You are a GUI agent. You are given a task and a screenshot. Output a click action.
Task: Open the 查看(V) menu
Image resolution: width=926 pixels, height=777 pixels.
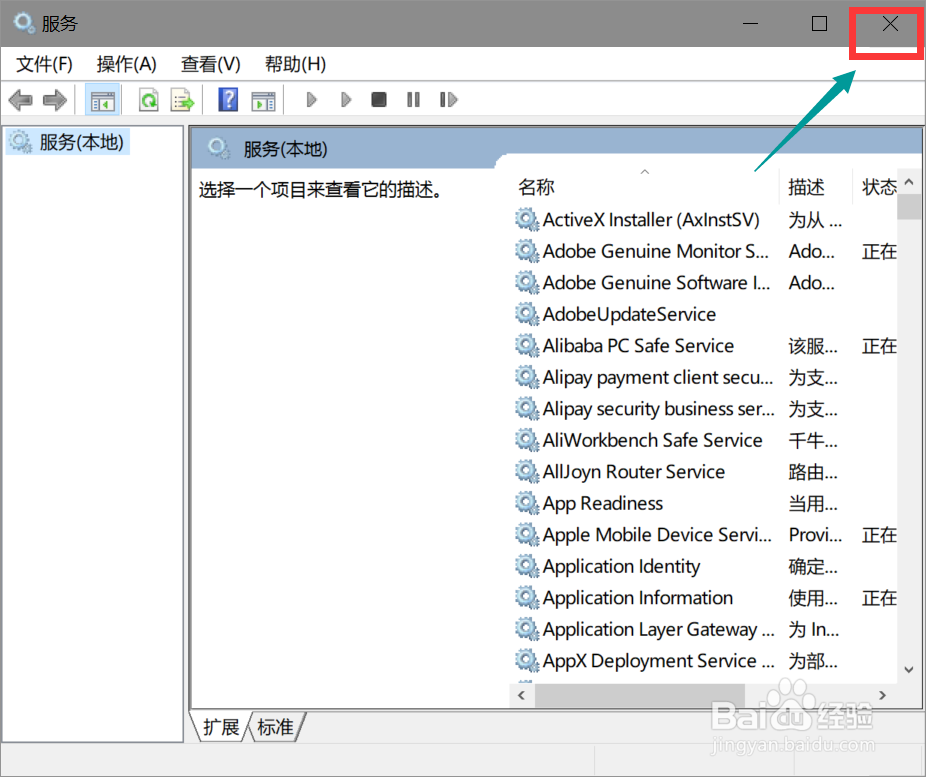tap(209, 64)
